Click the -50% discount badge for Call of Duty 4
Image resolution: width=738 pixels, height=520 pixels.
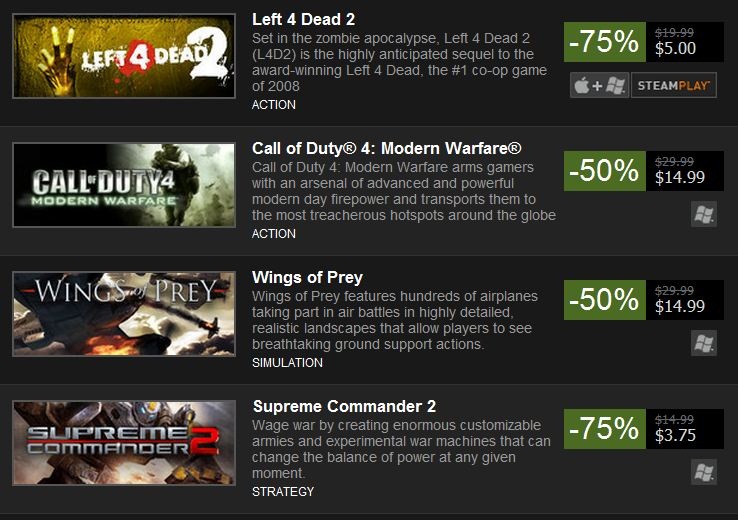(605, 171)
